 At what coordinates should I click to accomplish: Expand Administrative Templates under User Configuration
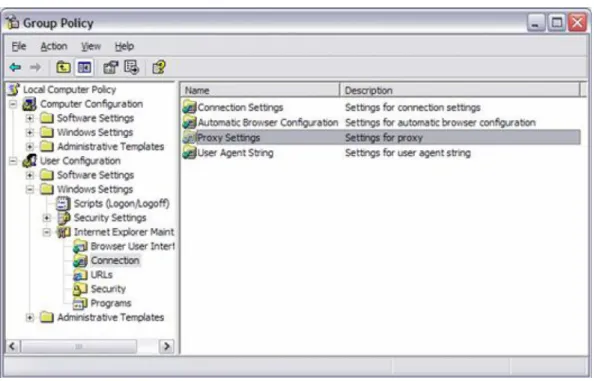(30, 317)
